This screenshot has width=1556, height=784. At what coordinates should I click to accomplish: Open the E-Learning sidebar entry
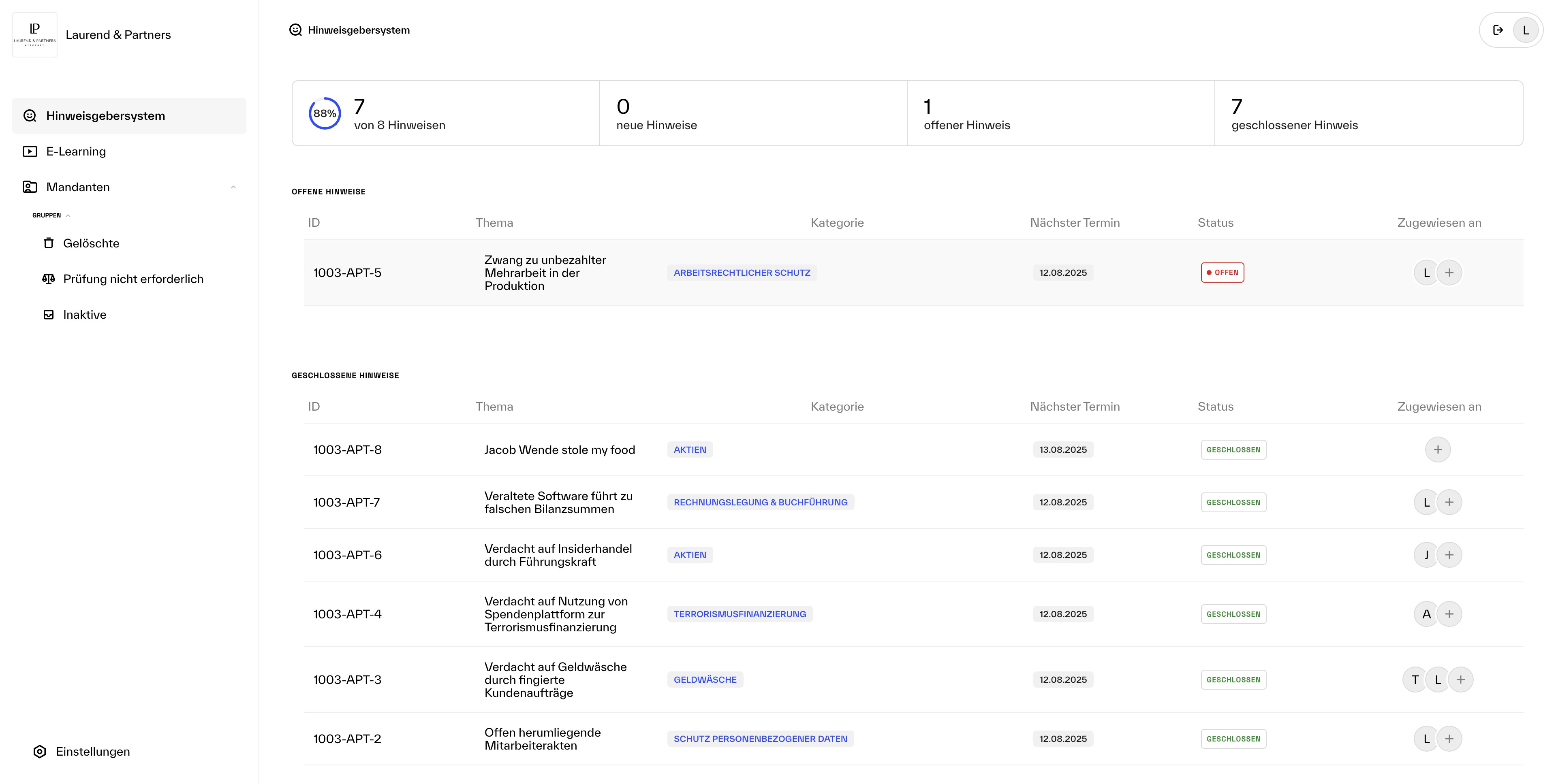75,151
